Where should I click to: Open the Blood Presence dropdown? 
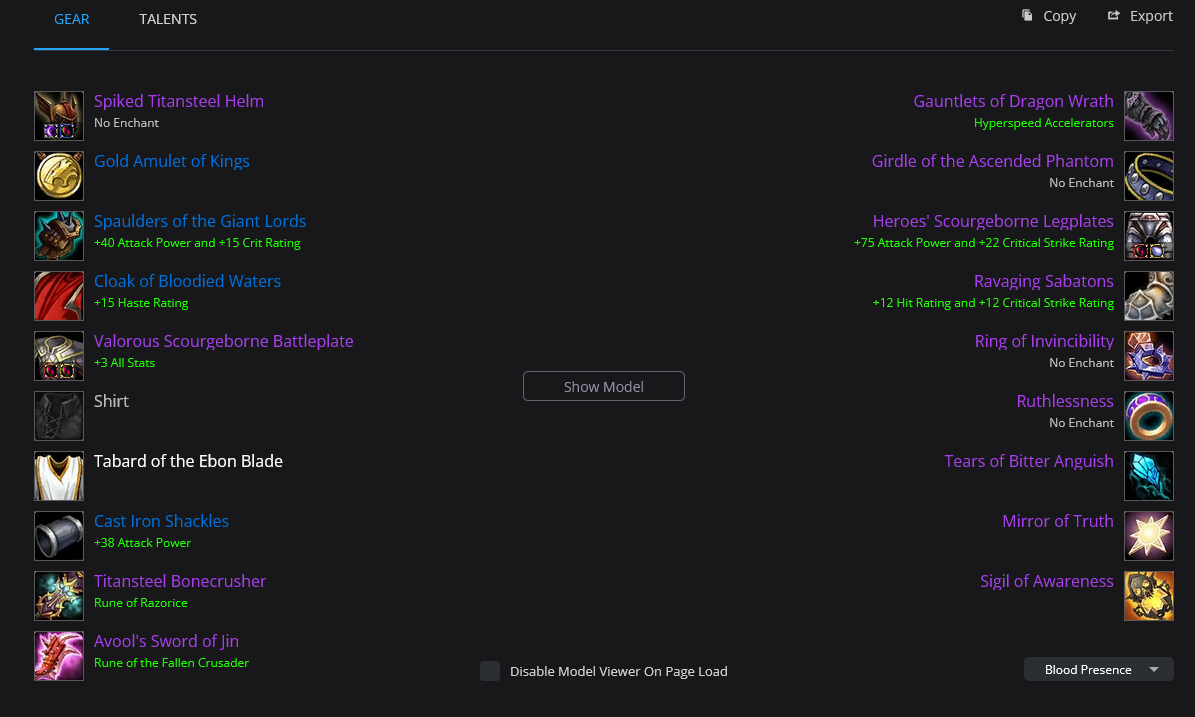tap(1098, 670)
